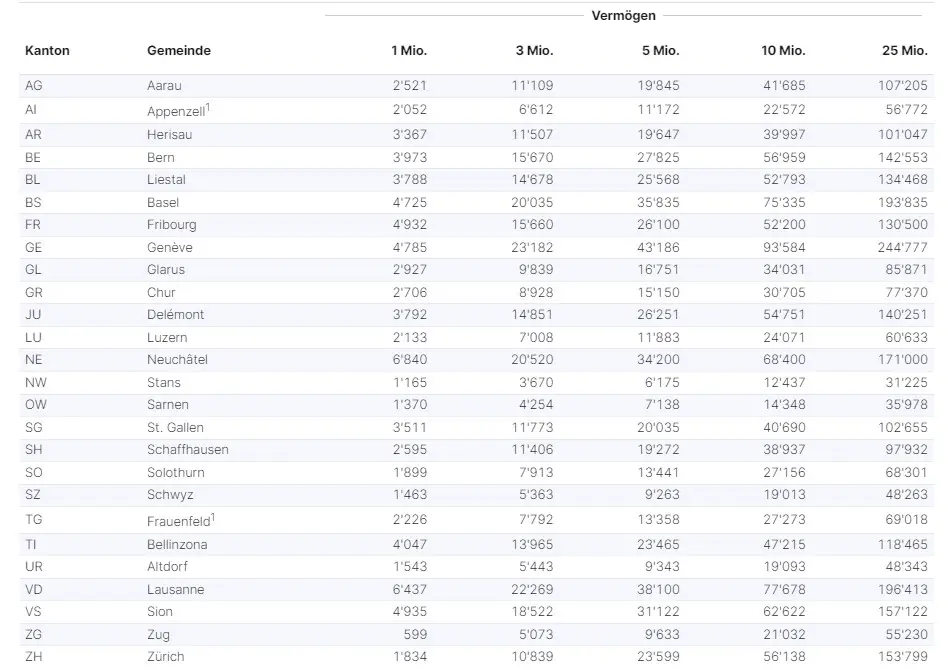Click the Frauenfeld footnote superscript
The height and width of the screenshot is (670, 948).
213,517
